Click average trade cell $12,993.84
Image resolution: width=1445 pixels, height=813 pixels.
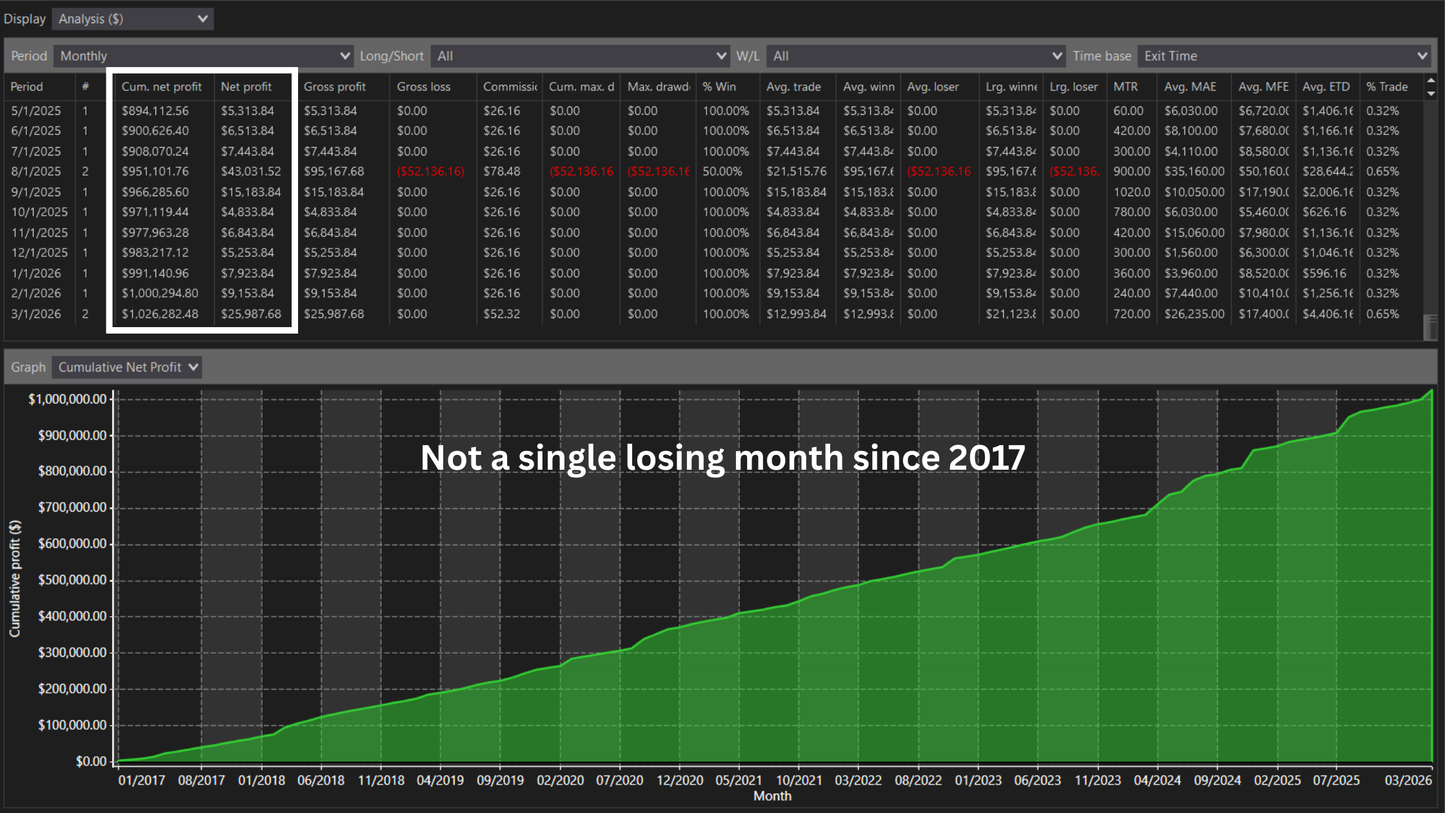(797, 314)
